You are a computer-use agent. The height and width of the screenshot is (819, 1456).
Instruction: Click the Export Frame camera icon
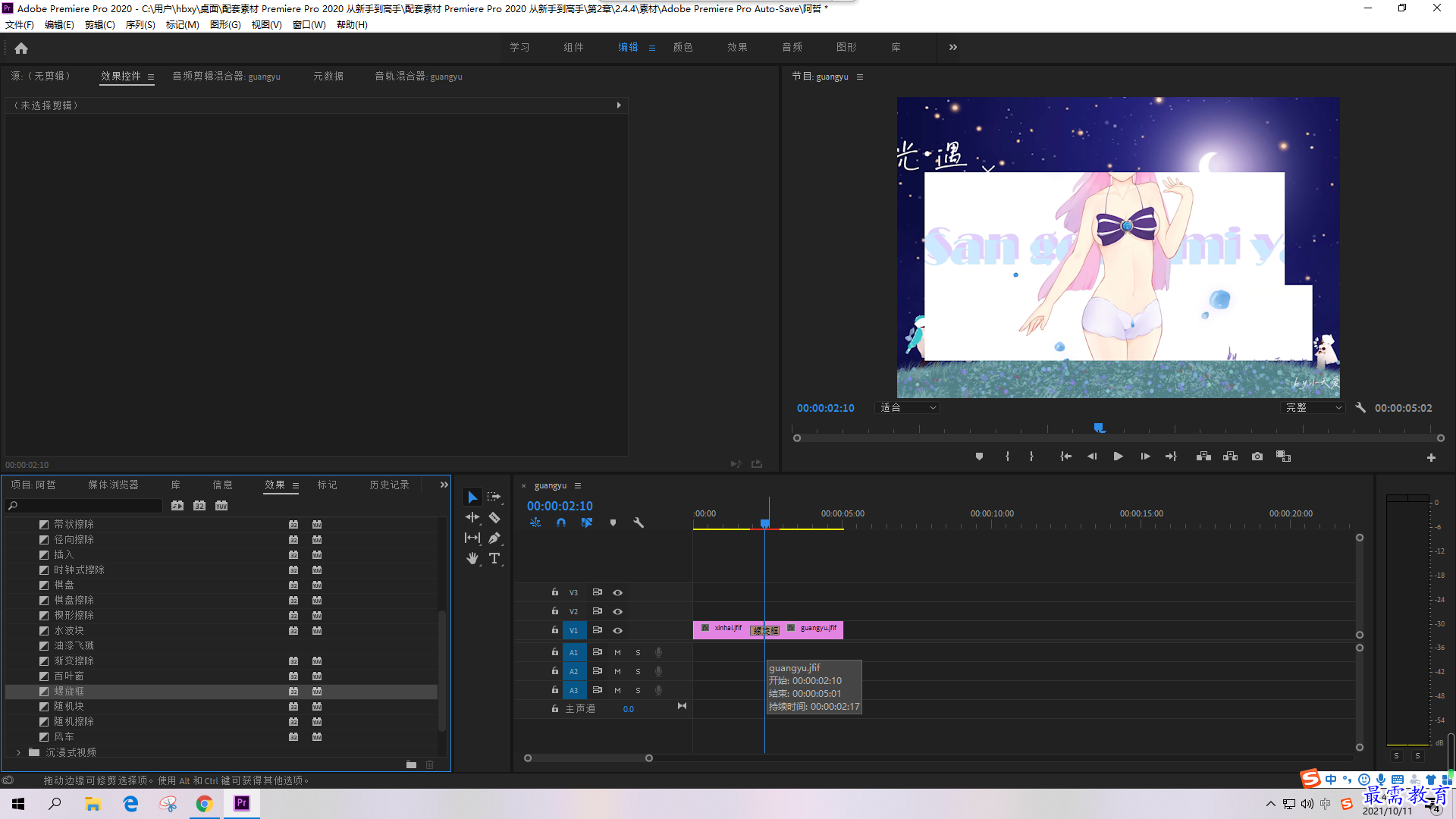(x=1257, y=457)
